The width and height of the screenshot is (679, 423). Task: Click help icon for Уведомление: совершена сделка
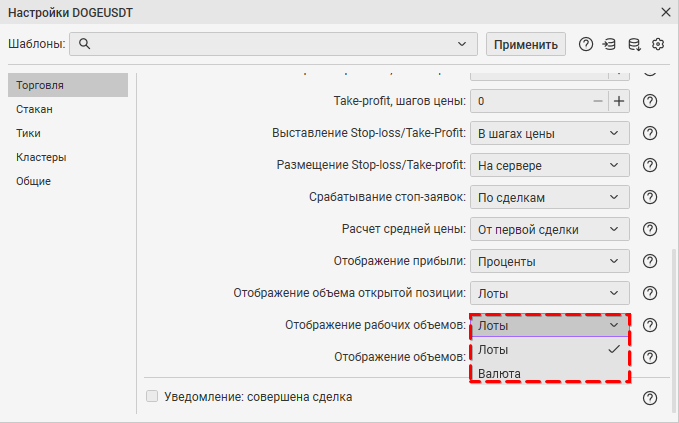[x=649, y=397]
